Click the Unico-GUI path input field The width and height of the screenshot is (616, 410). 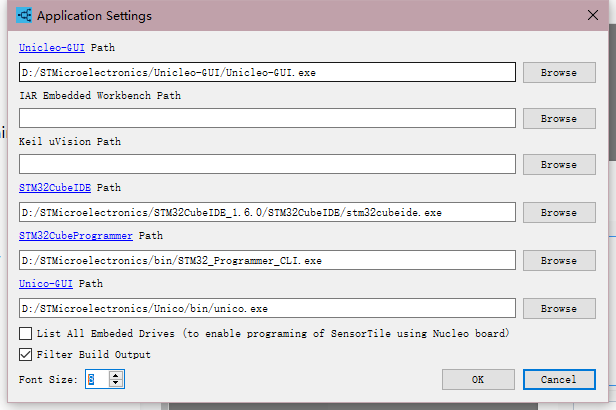(267, 308)
